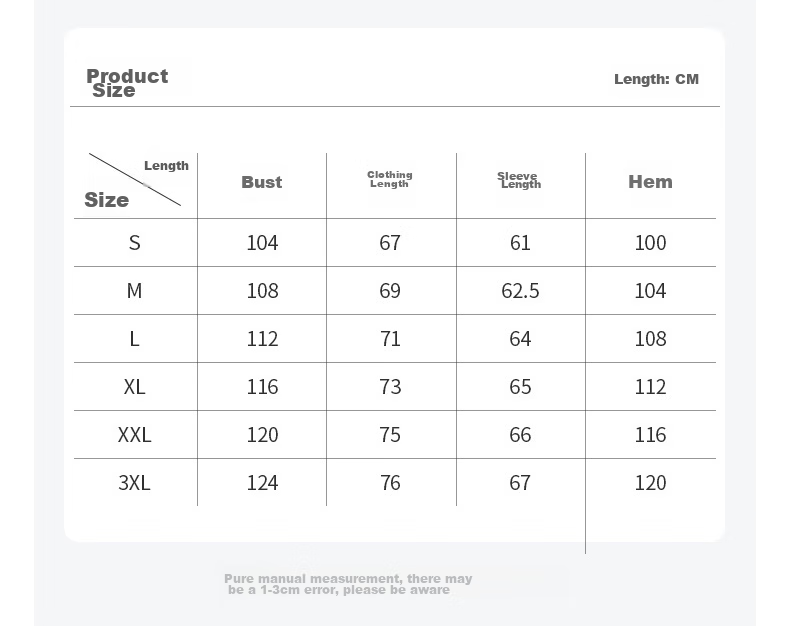790x626 pixels.
Task: Click the Length: CM unit label
Action: click(656, 79)
